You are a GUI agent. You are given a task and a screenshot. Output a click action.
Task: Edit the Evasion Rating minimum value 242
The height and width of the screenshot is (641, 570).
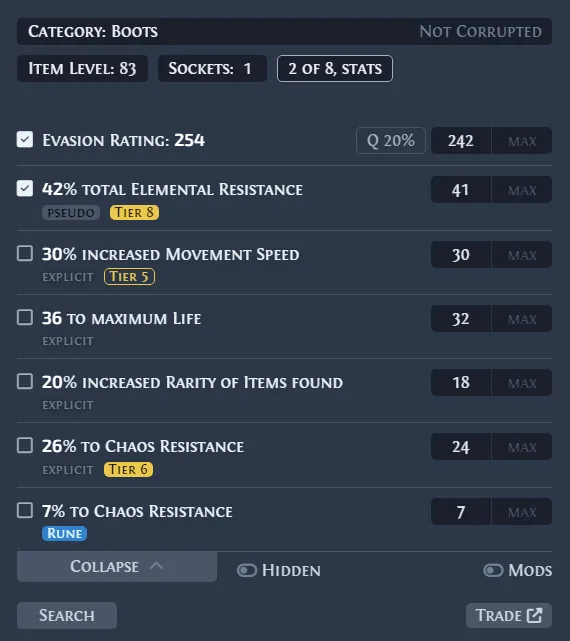pyautogui.click(x=461, y=141)
